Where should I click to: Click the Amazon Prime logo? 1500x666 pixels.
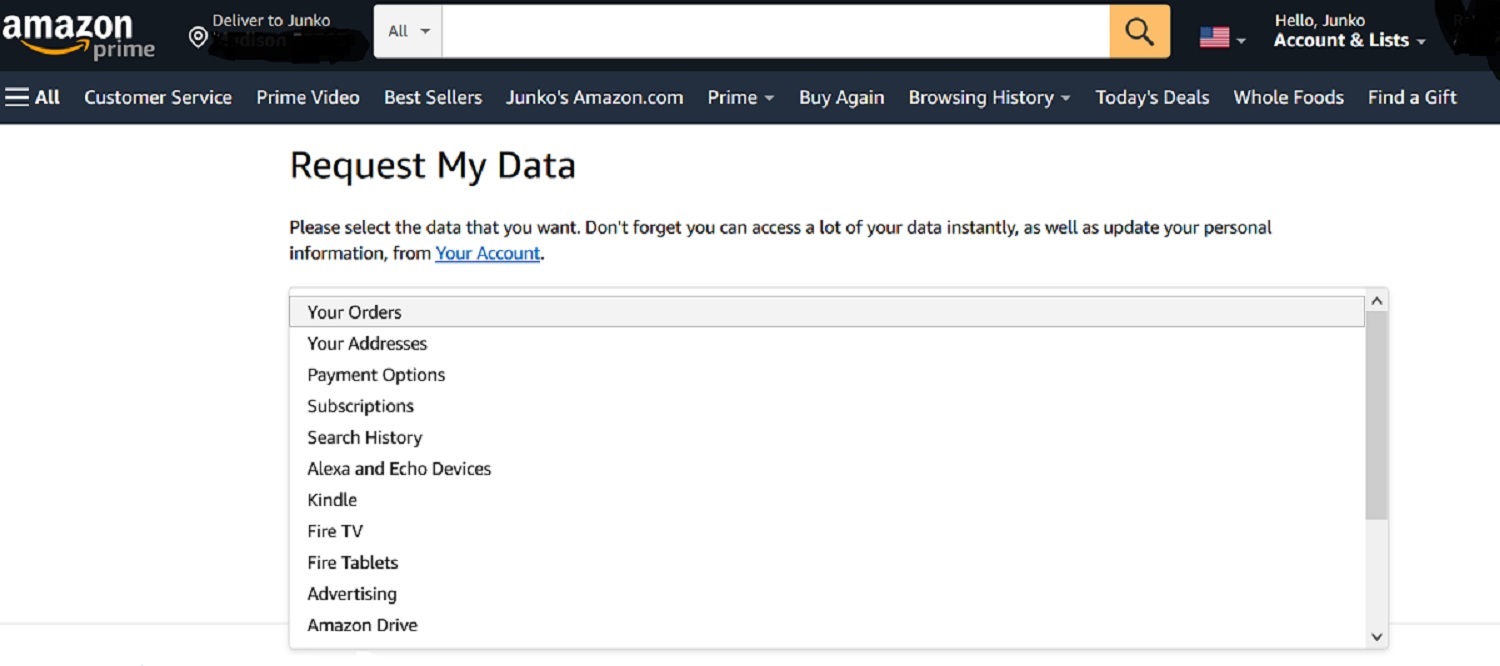click(x=78, y=34)
